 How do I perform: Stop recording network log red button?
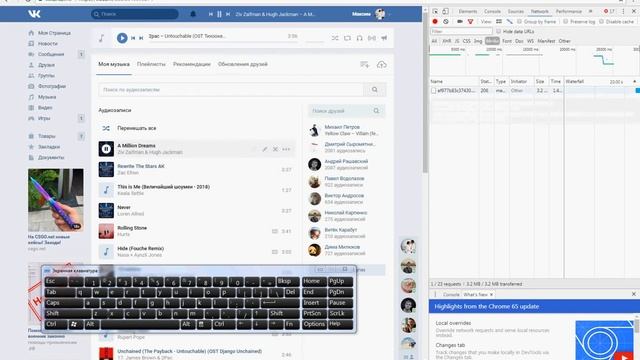[x=435, y=21]
